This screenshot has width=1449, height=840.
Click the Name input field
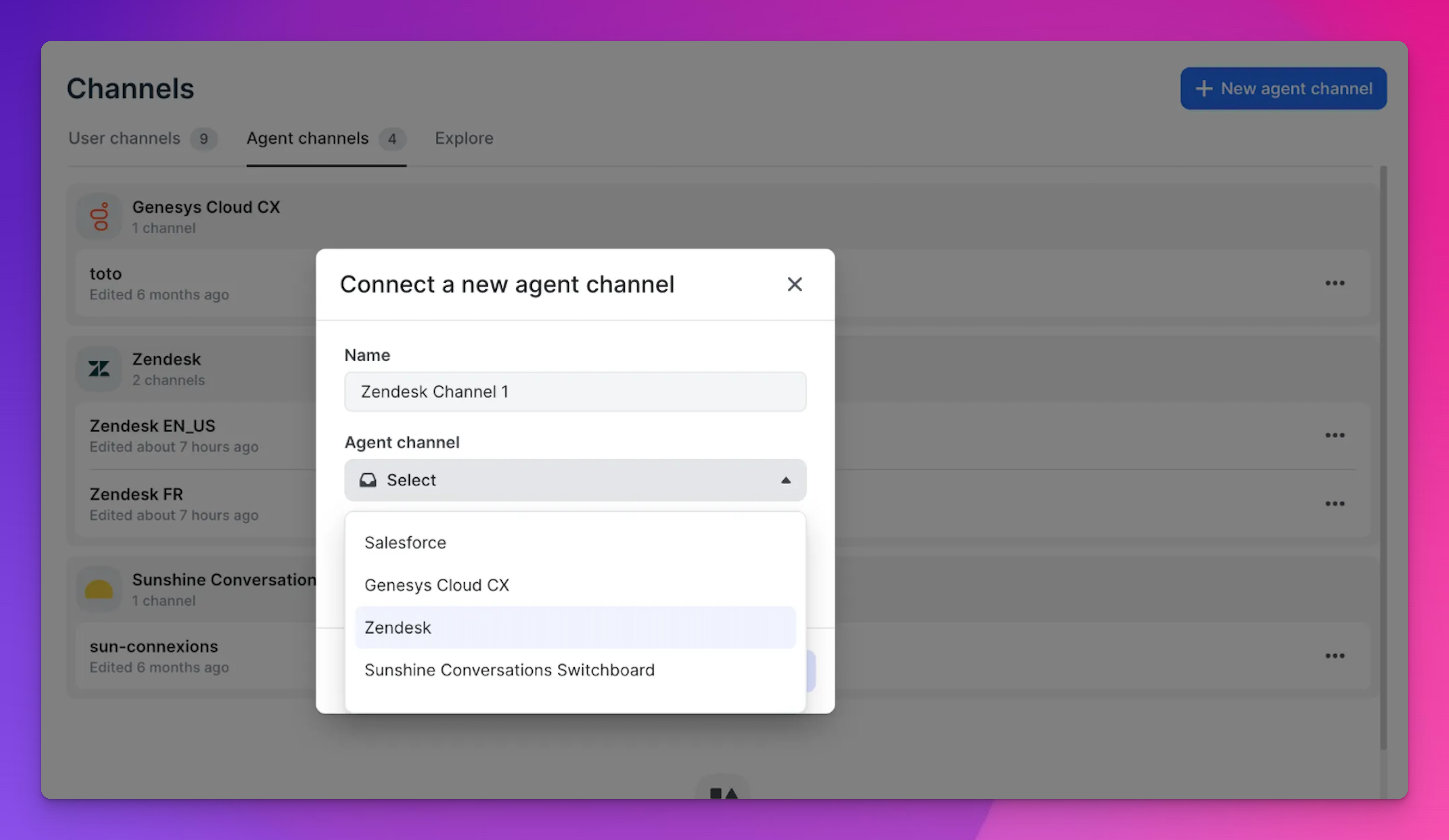[x=575, y=392]
